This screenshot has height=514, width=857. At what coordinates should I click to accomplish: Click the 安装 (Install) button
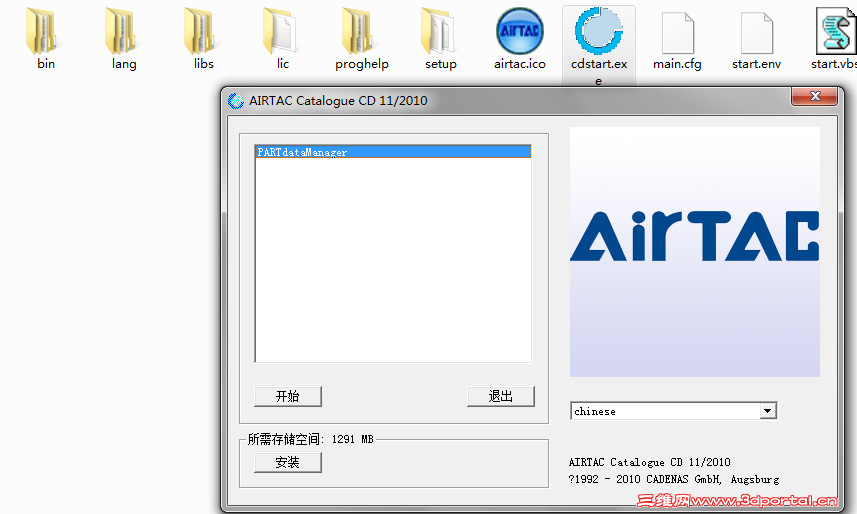point(287,463)
